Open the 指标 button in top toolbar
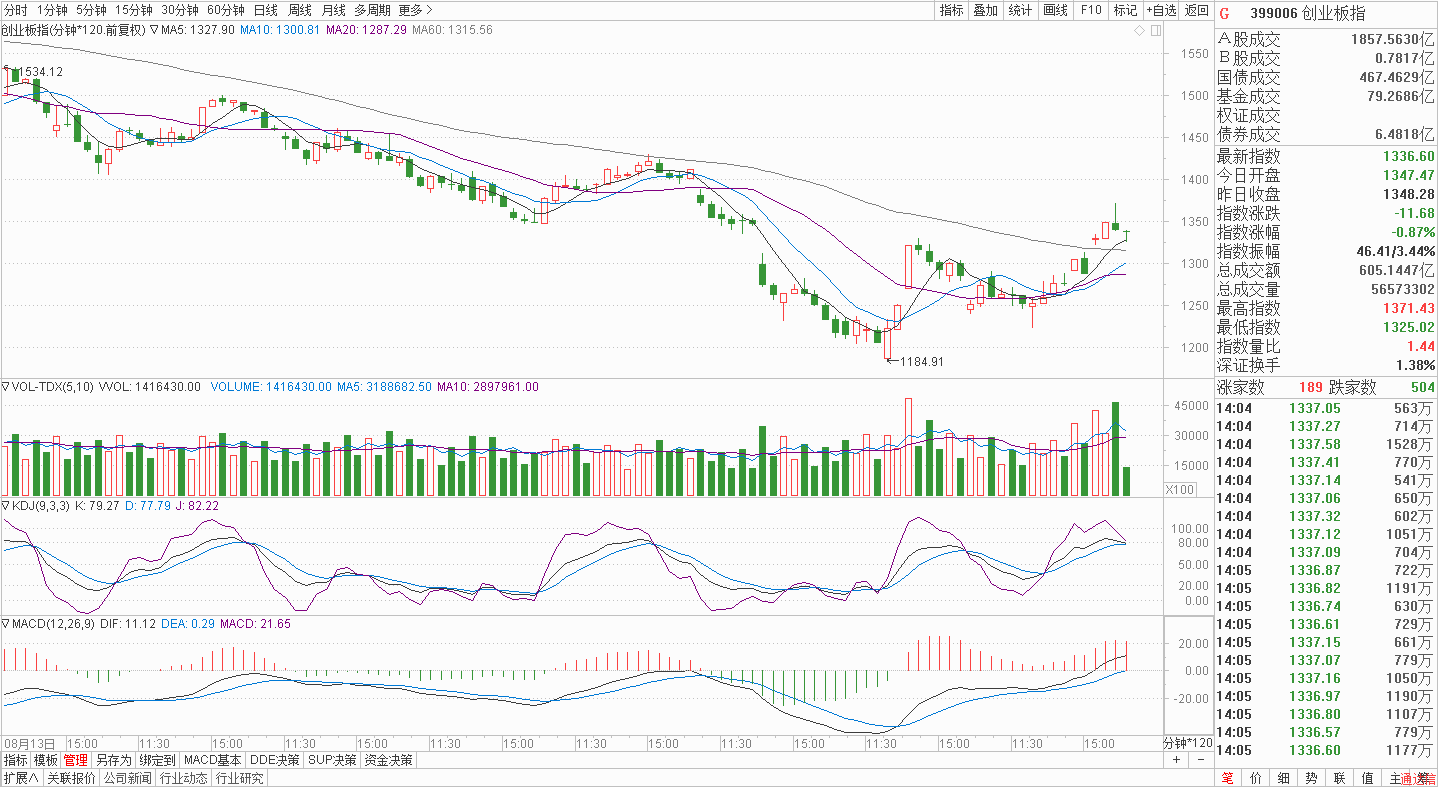The image size is (1438, 787). [x=951, y=10]
